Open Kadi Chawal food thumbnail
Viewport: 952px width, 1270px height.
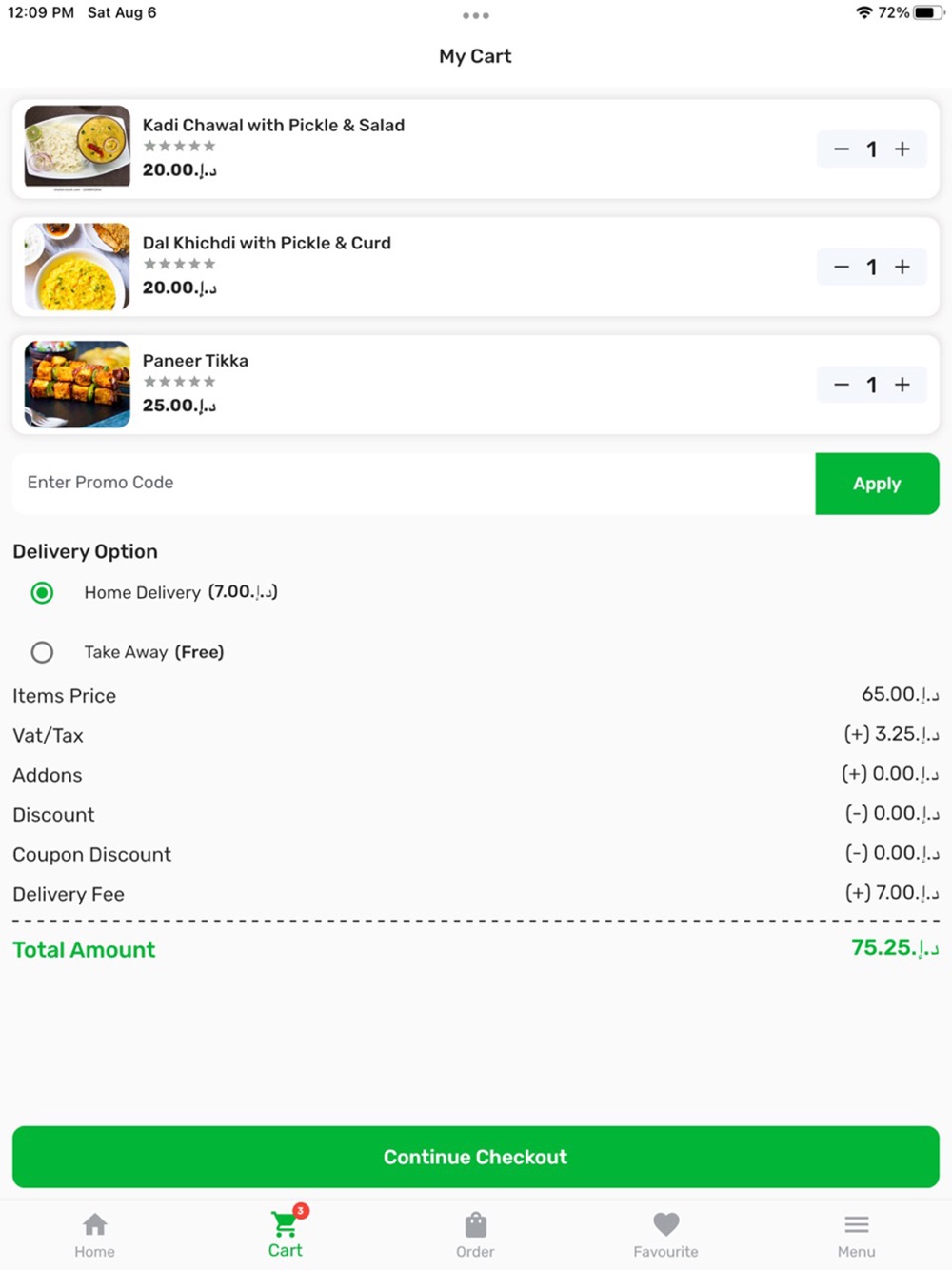(x=77, y=149)
